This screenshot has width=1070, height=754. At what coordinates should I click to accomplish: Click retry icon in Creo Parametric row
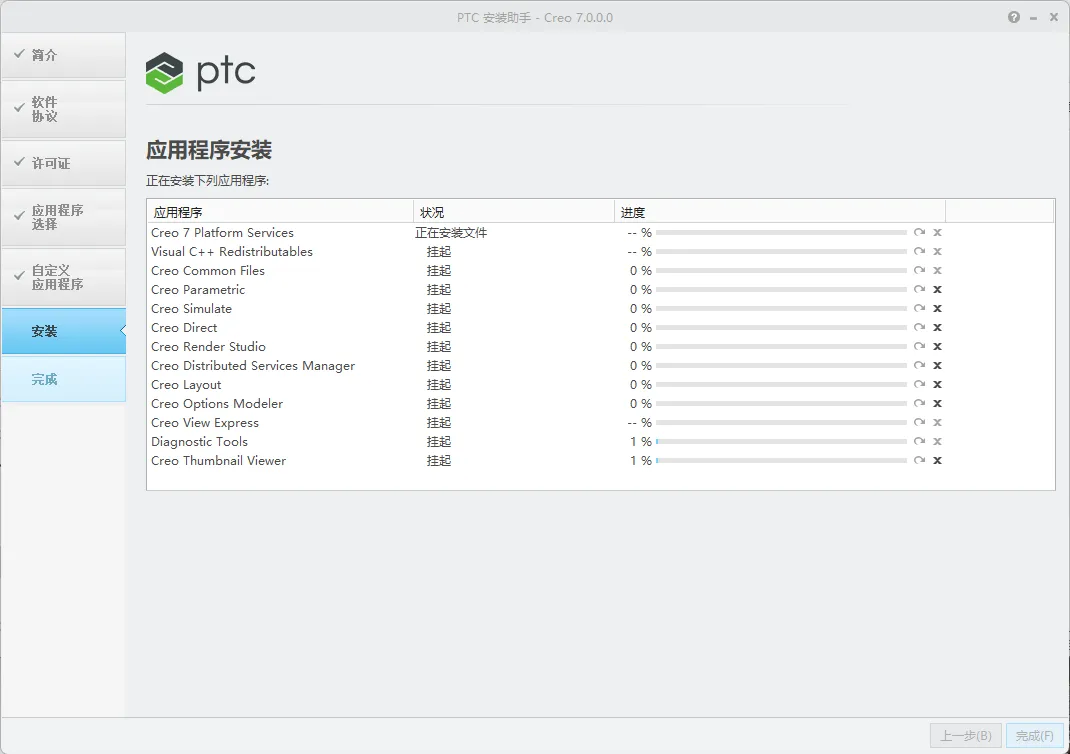point(919,289)
